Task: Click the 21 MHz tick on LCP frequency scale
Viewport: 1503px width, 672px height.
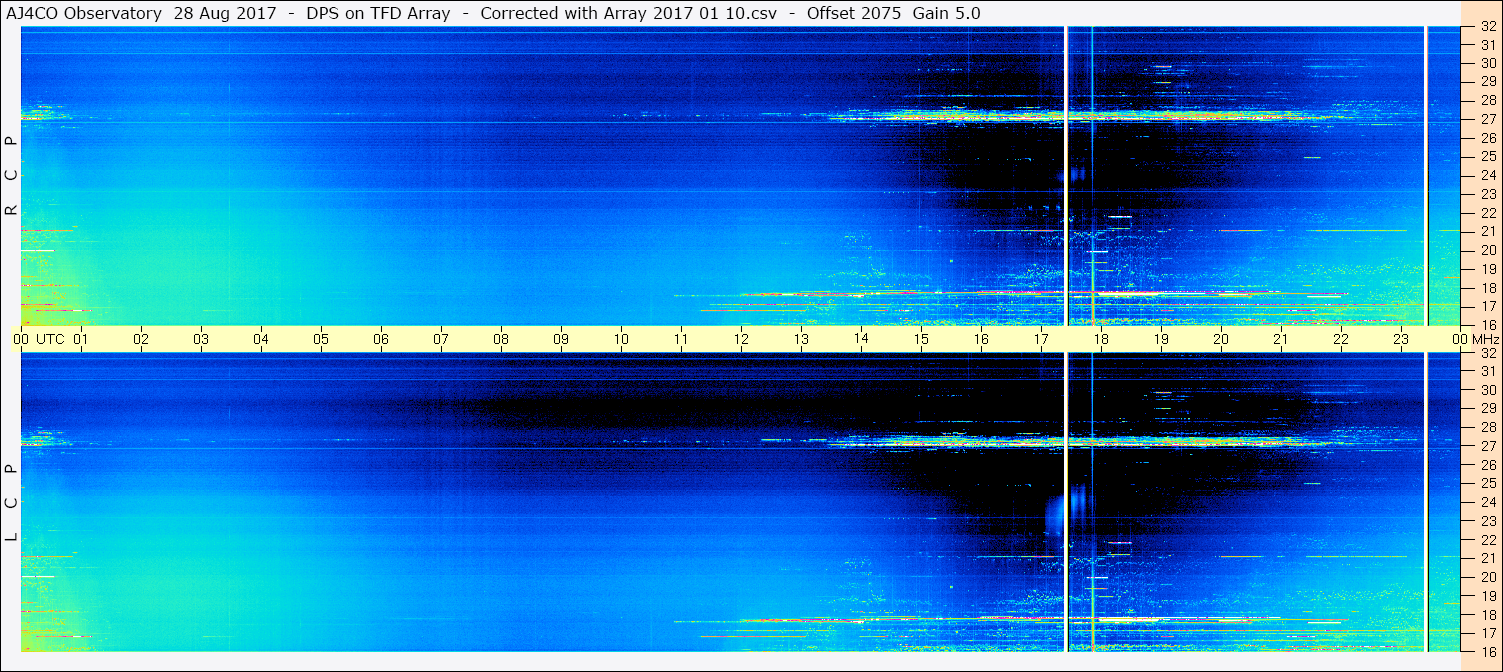Action: (x=1487, y=558)
